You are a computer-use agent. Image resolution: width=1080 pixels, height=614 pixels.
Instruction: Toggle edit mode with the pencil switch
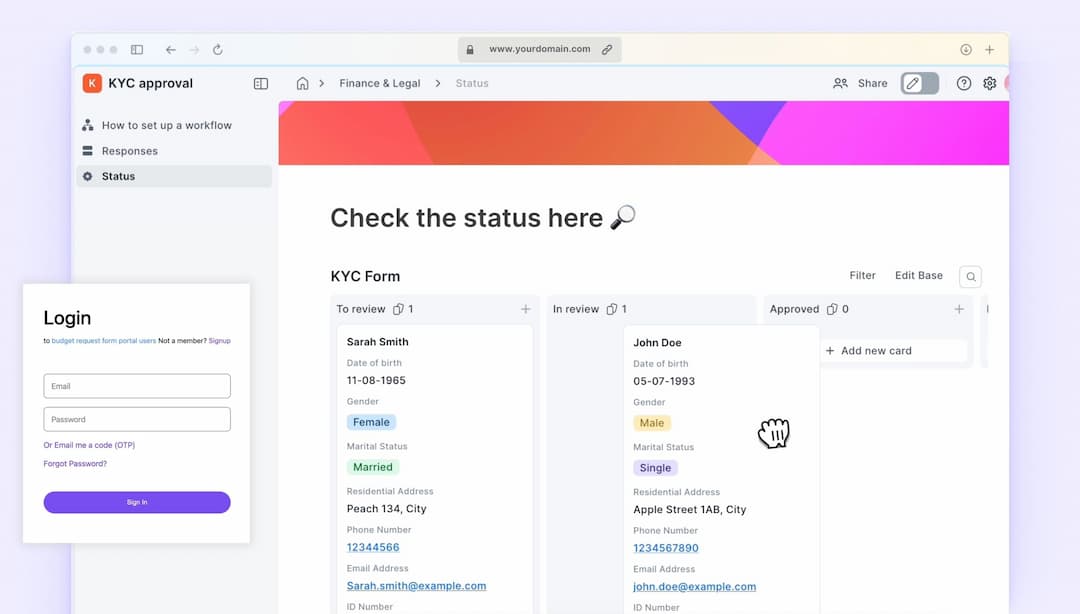pyautogui.click(x=919, y=83)
